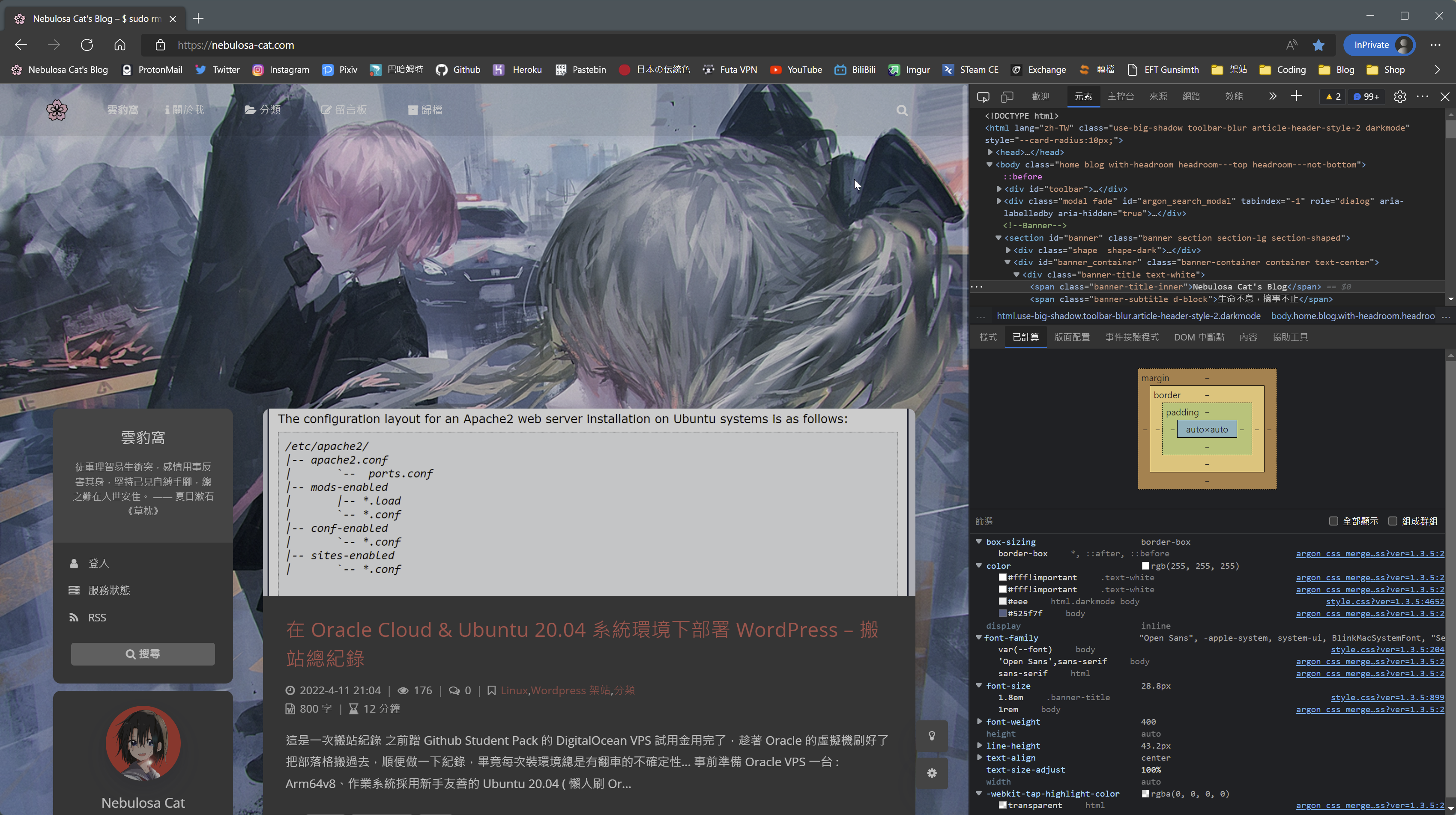This screenshot has width=1456, height=815.
Task: Click the lightbulb floating button
Action: pyautogui.click(x=932, y=736)
